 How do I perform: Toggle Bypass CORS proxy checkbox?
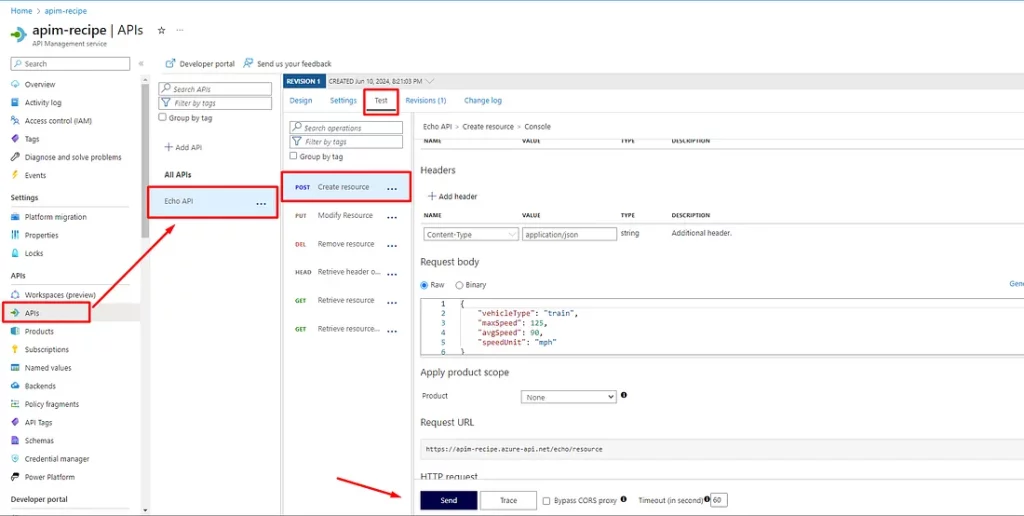pyautogui.click(x=547, y=501)
